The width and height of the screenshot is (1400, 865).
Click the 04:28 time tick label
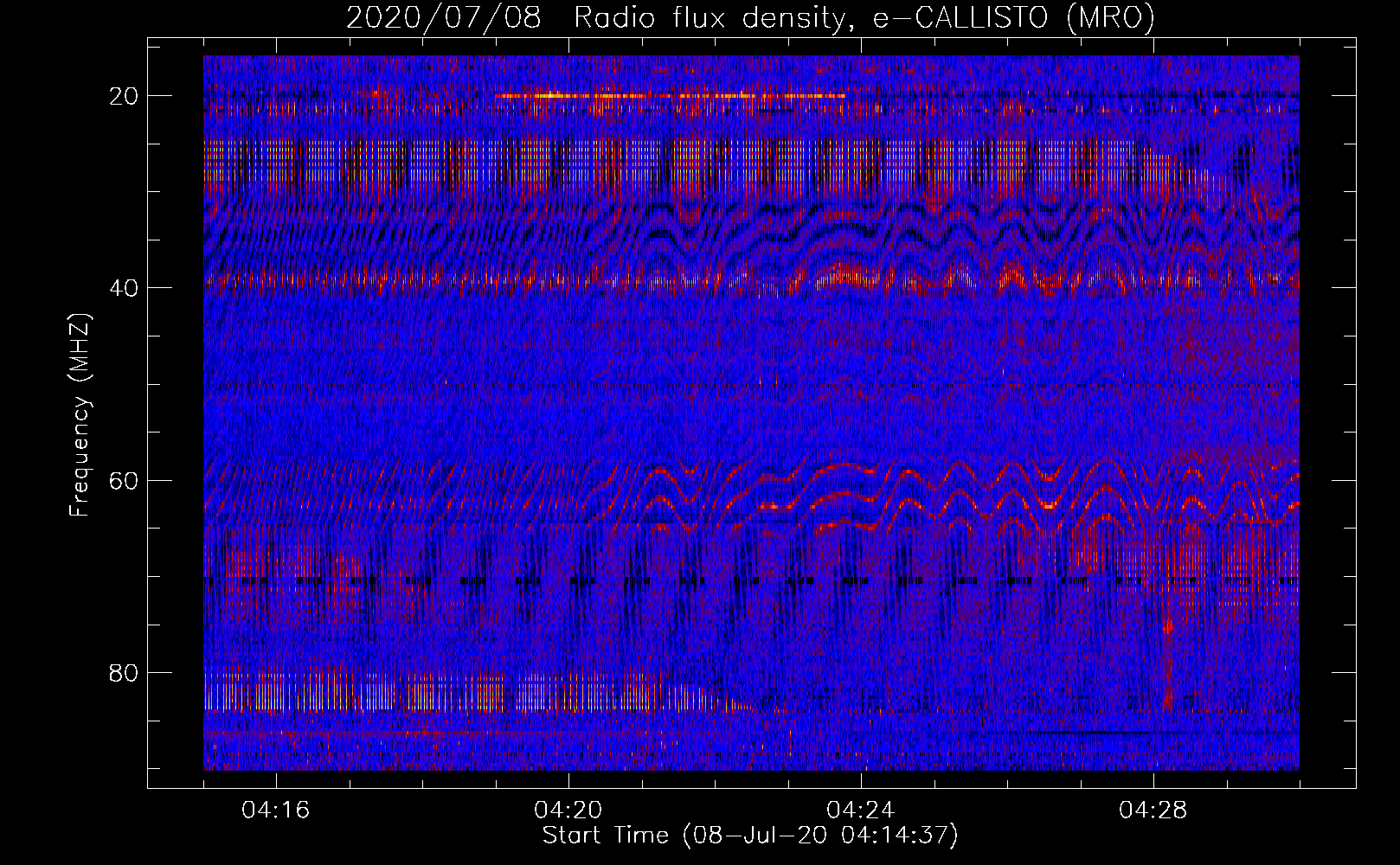click(x=1153, y=811)
